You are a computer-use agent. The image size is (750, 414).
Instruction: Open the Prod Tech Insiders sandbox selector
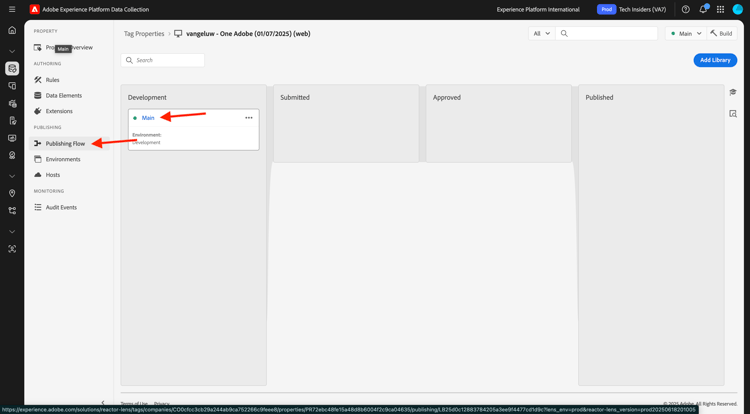point(631,9)
